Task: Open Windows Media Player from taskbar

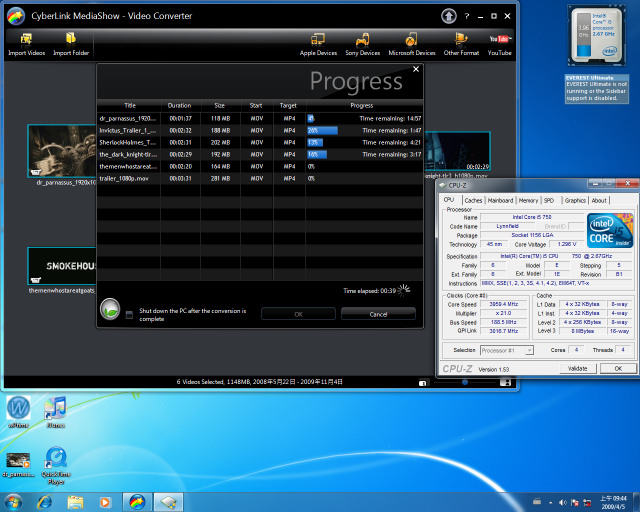Action: pos(105,502)
